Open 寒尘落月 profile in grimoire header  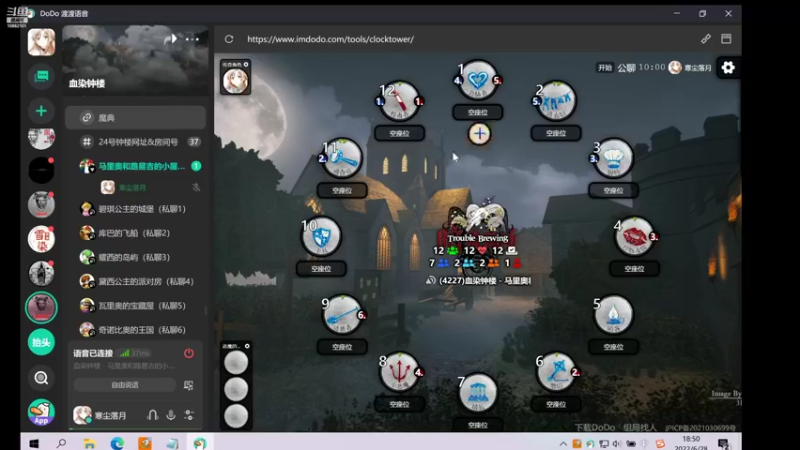coord(690,67)
